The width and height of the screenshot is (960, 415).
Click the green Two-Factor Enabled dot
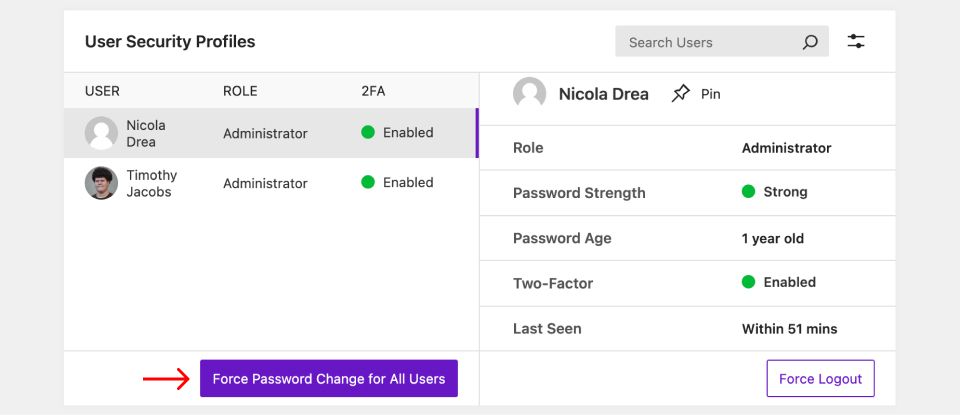coord(748,282)
